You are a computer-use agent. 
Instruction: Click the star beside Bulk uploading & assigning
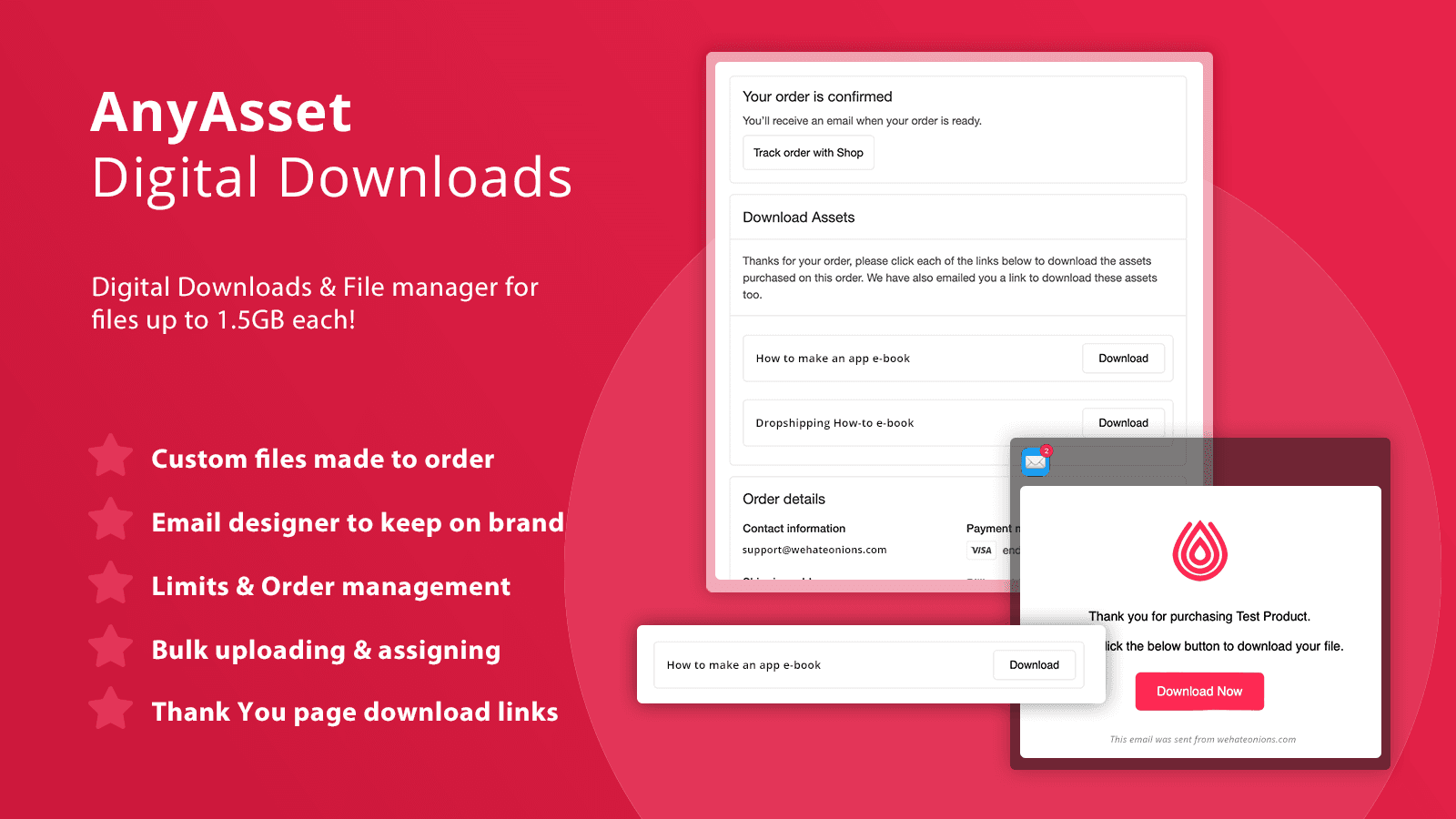click(110, 648)
